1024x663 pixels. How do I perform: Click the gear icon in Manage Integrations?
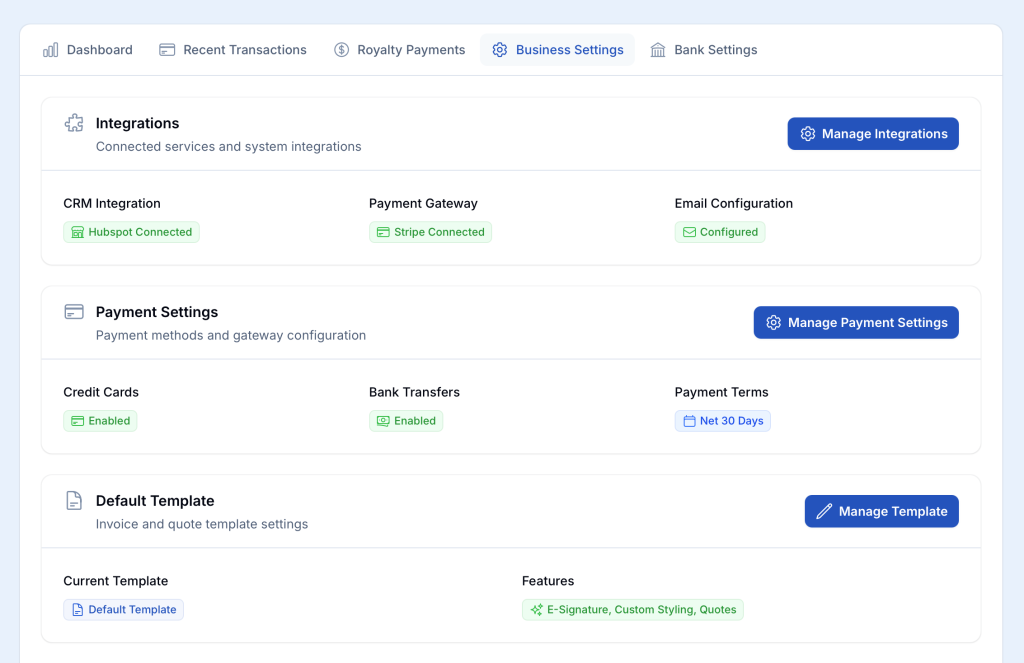(x=808, y=134)
